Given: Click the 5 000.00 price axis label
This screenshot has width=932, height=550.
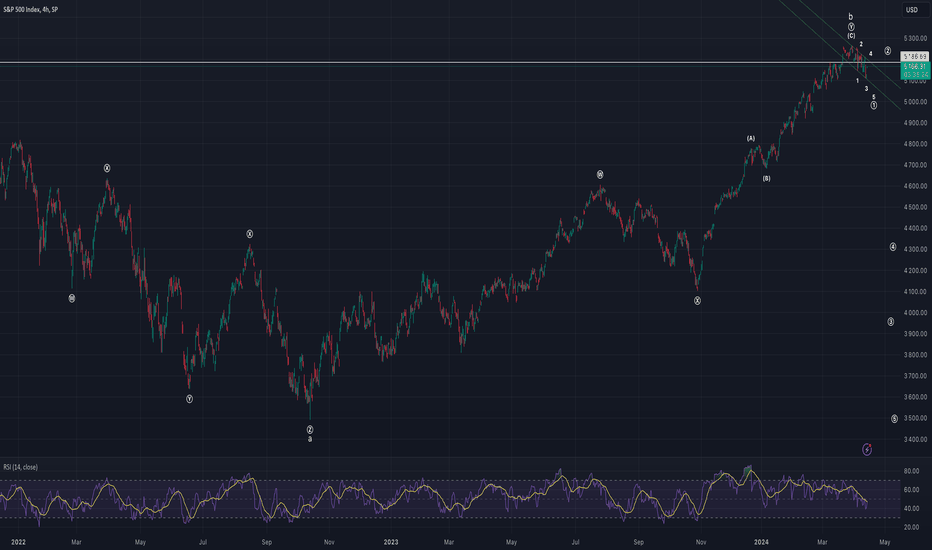Looking at the screenshot, I should [915, 102].
